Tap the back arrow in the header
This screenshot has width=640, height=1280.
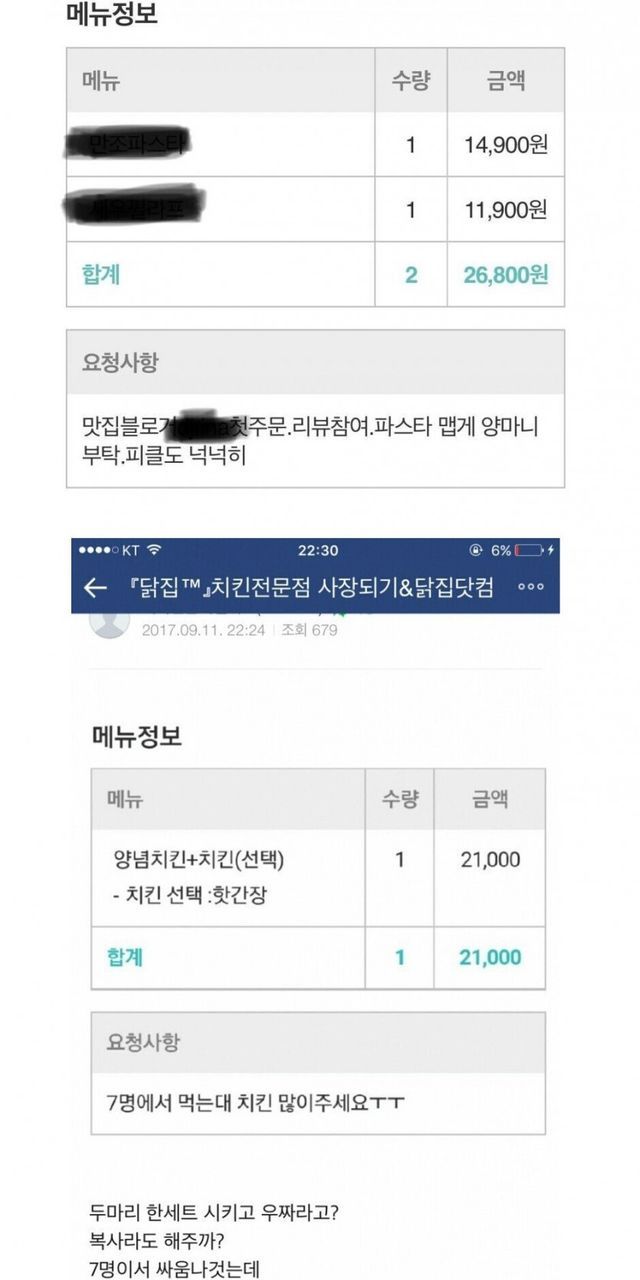pos(95,588)
